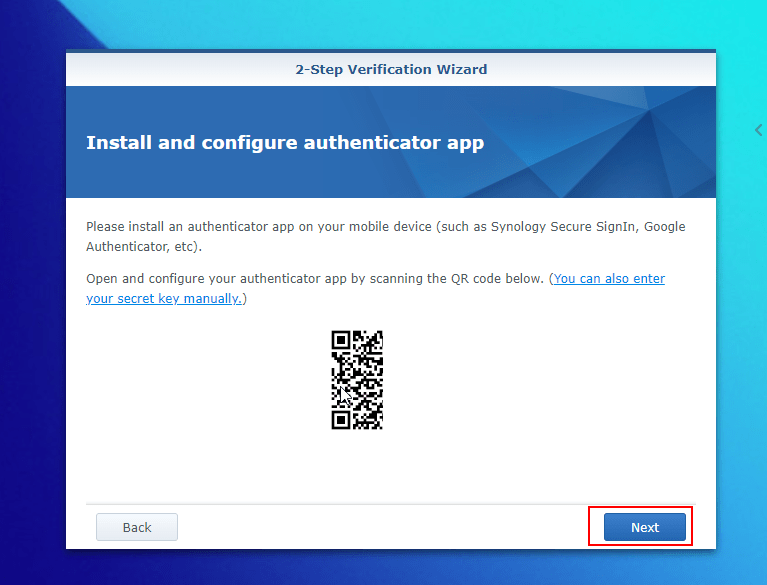
Task: Click the top-left finder square of the QR code
Action: pos(341,340)
